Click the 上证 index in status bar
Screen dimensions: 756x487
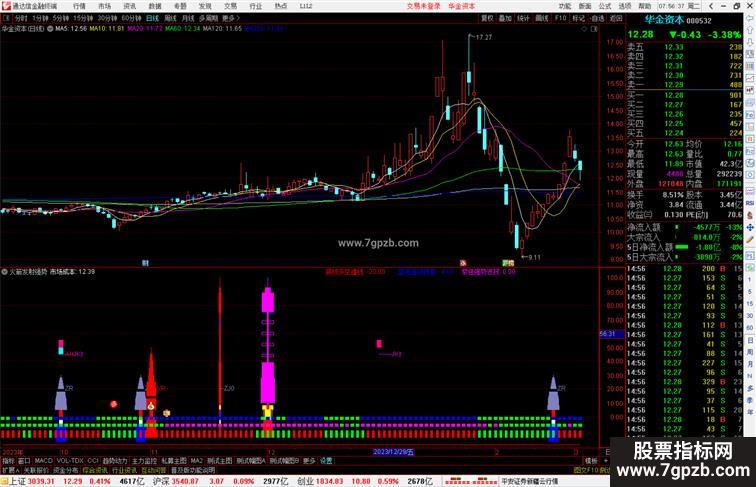tap(18, 481)
